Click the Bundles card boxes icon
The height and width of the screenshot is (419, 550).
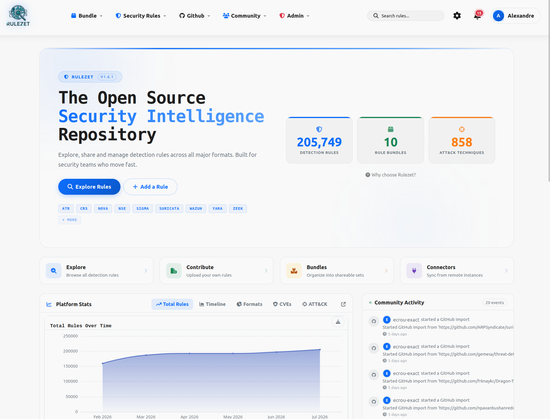[x=294, y=271]
